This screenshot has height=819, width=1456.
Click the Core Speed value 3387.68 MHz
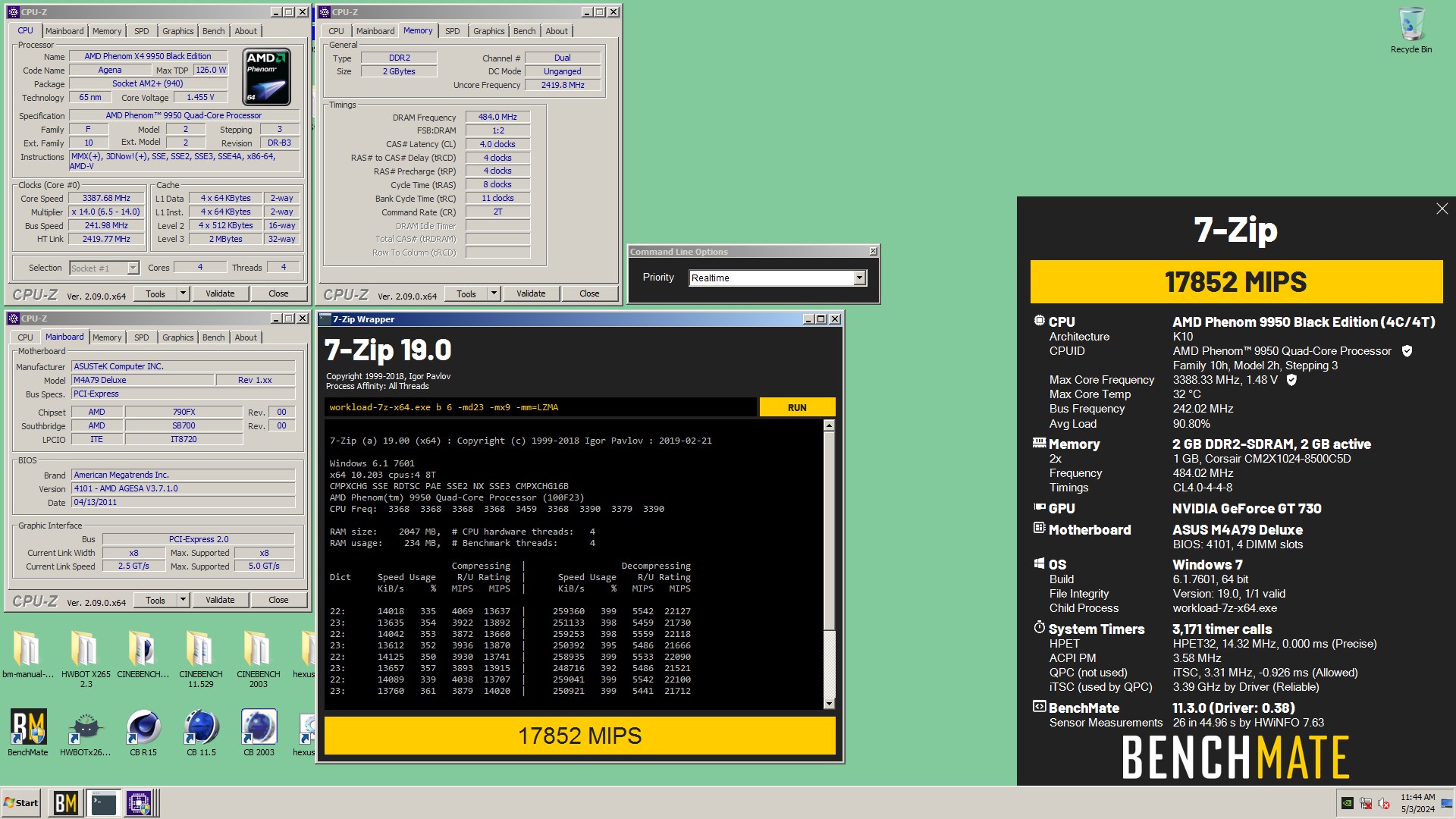[x=106, y=198]
